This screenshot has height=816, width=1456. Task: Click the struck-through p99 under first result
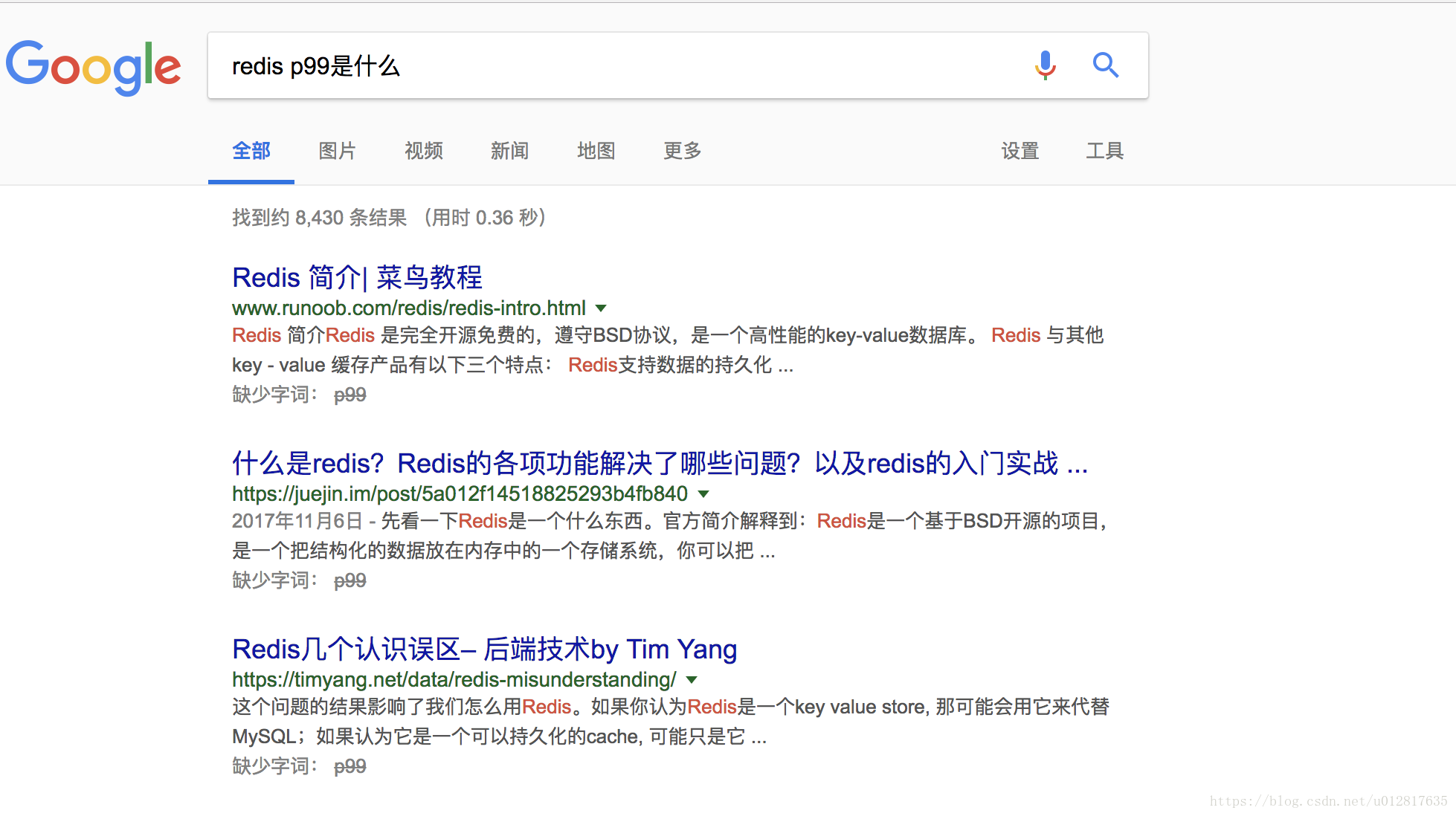pos(349,395)
